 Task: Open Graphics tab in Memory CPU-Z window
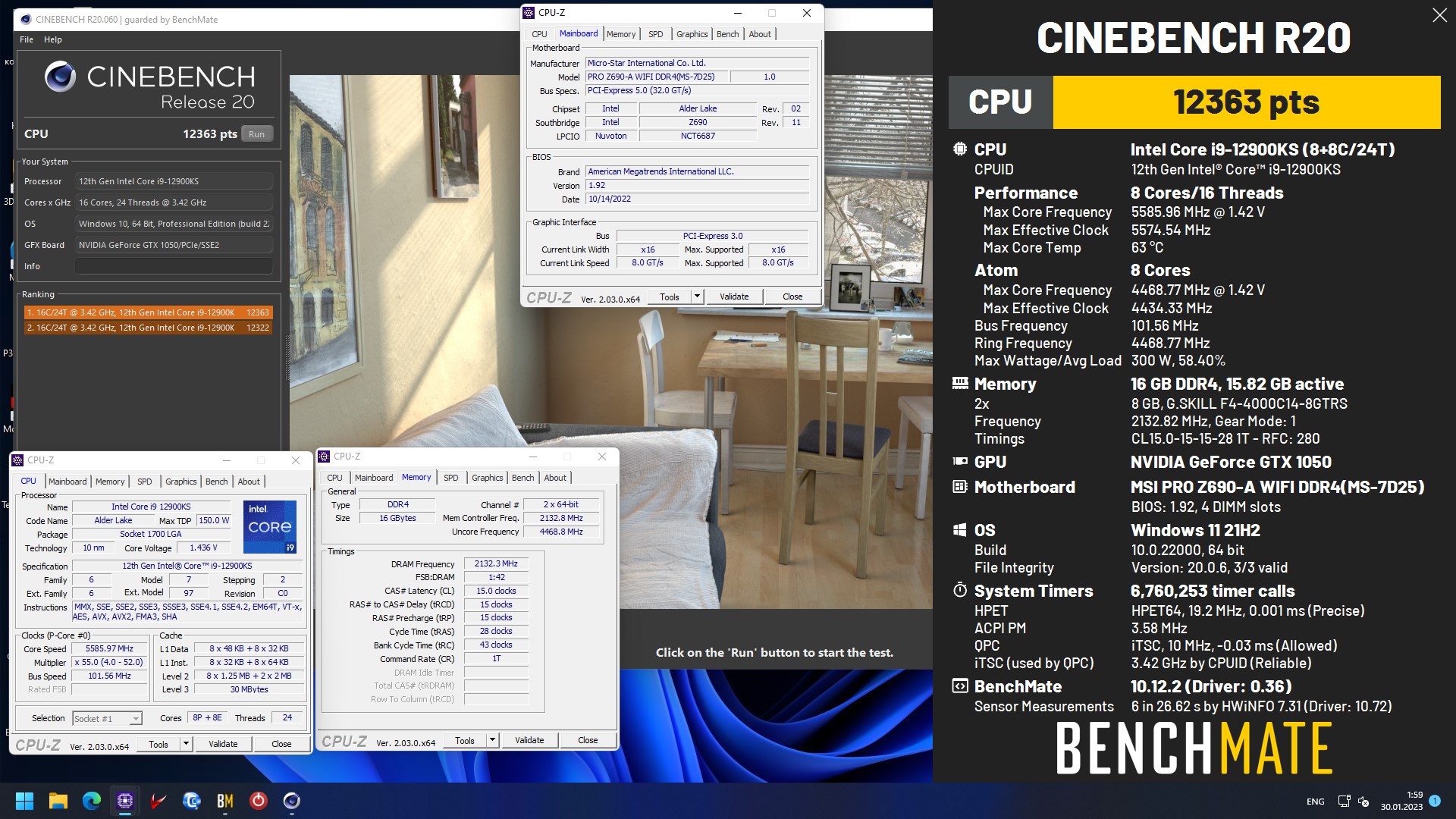coord(488,478)
